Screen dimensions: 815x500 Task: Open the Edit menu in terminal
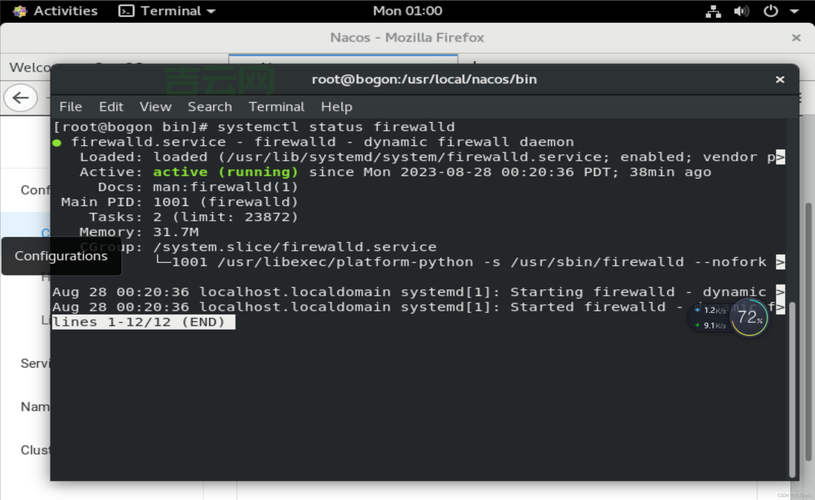point(111,107)
